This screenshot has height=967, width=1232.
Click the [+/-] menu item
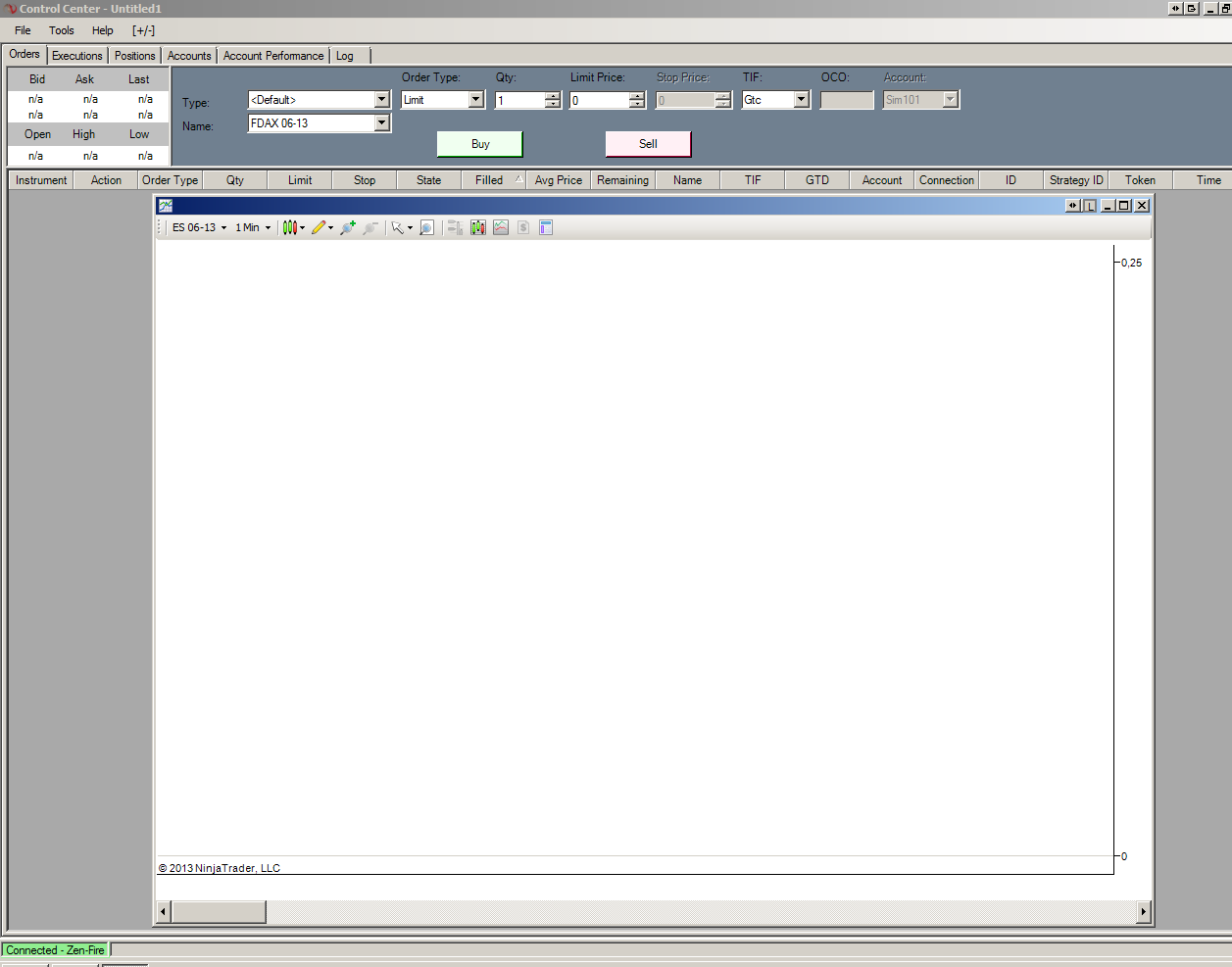coord(143,30)
